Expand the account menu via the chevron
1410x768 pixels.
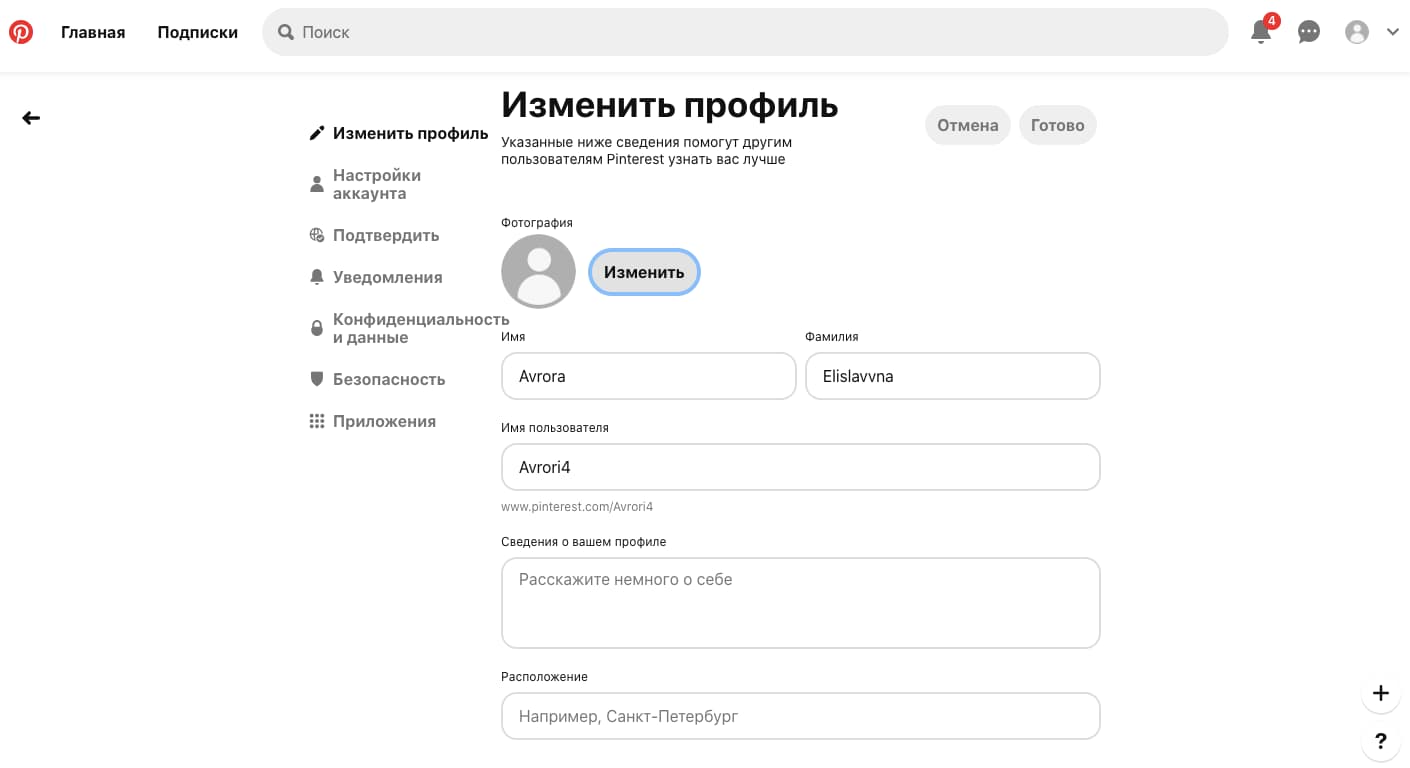[1393, 31]
